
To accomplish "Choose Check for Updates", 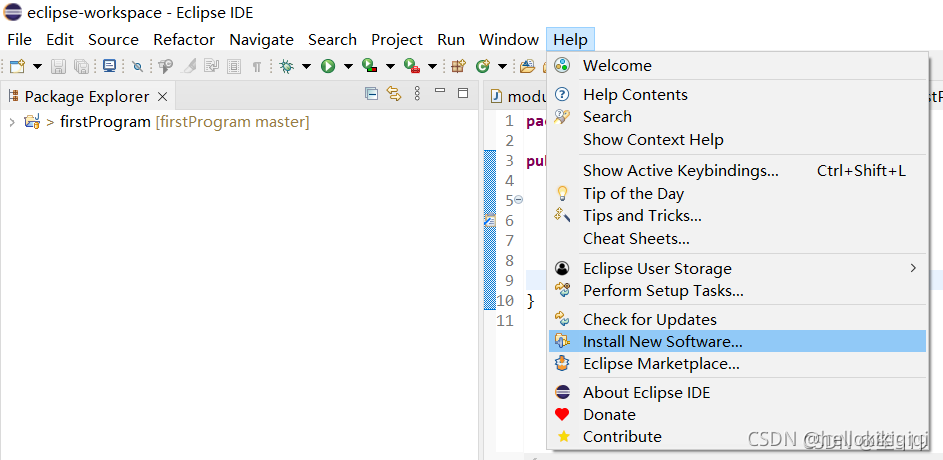I will coord(737,319).
